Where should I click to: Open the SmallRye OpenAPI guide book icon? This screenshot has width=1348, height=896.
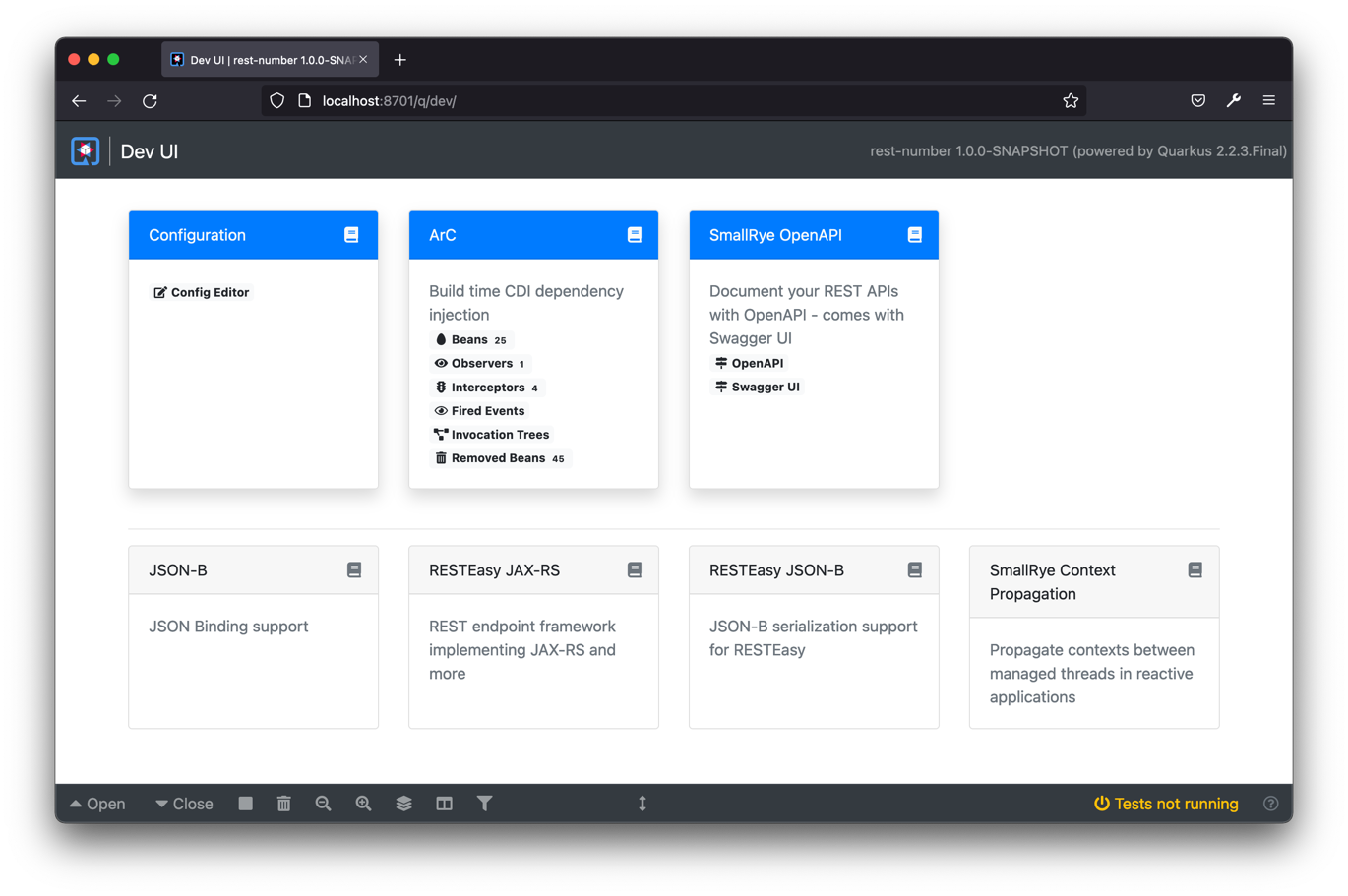tap(915, 235)
